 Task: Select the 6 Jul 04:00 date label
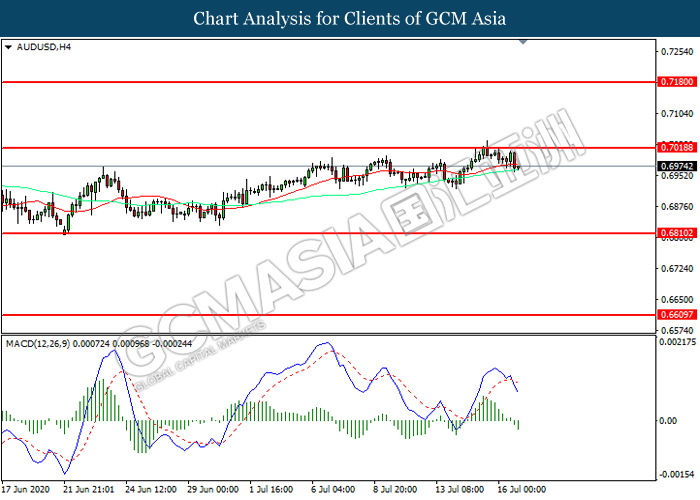click(x=333, y=491)
